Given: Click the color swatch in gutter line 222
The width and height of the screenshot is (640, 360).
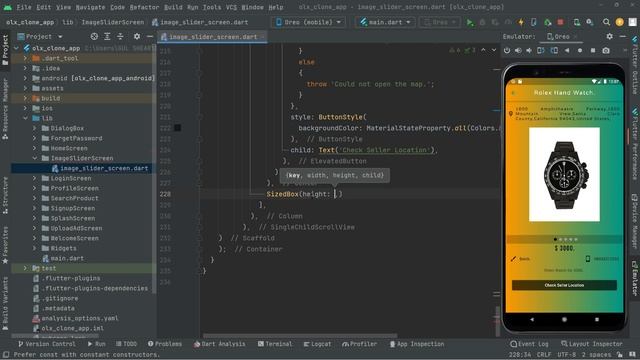Looking at the screenshot, I should click(178, 128).
